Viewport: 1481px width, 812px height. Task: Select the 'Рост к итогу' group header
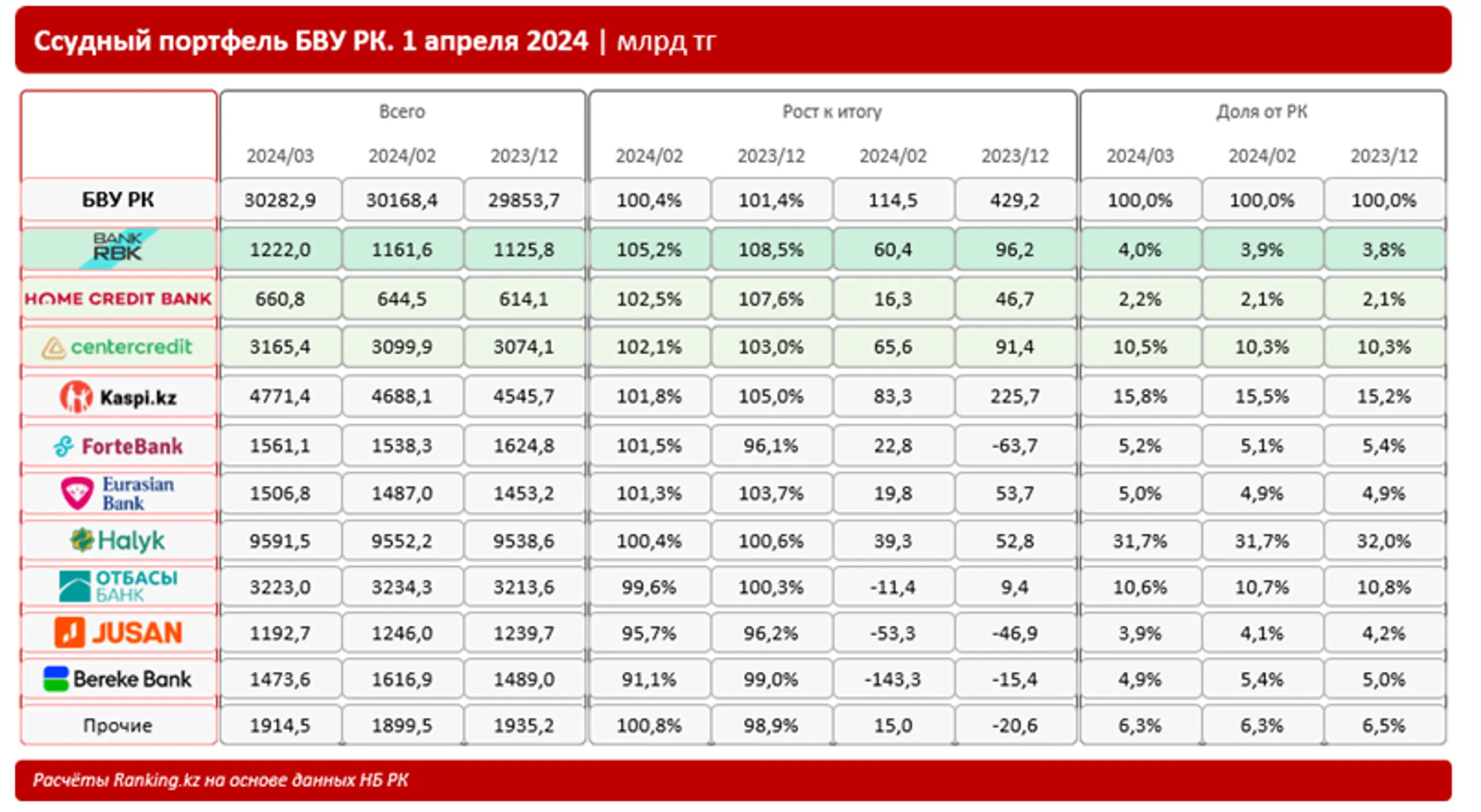[832, 112]
